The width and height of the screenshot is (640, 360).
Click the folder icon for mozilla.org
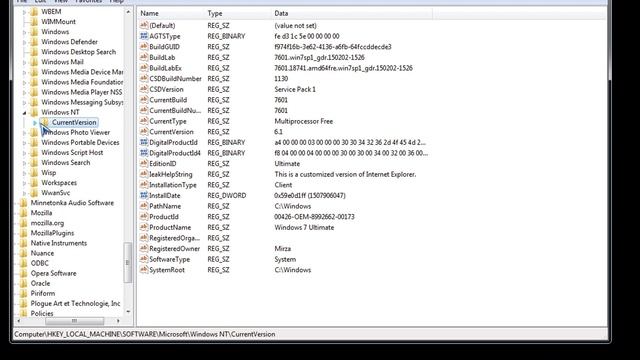(24, 223)
